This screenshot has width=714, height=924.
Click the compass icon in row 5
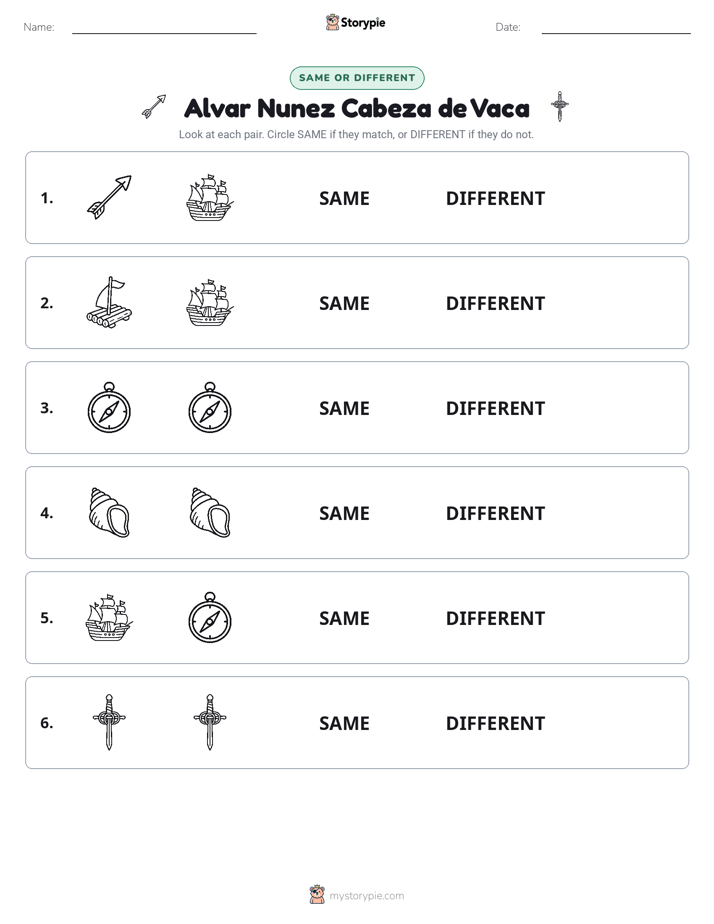pyautogui.click(x=210, y=617)
